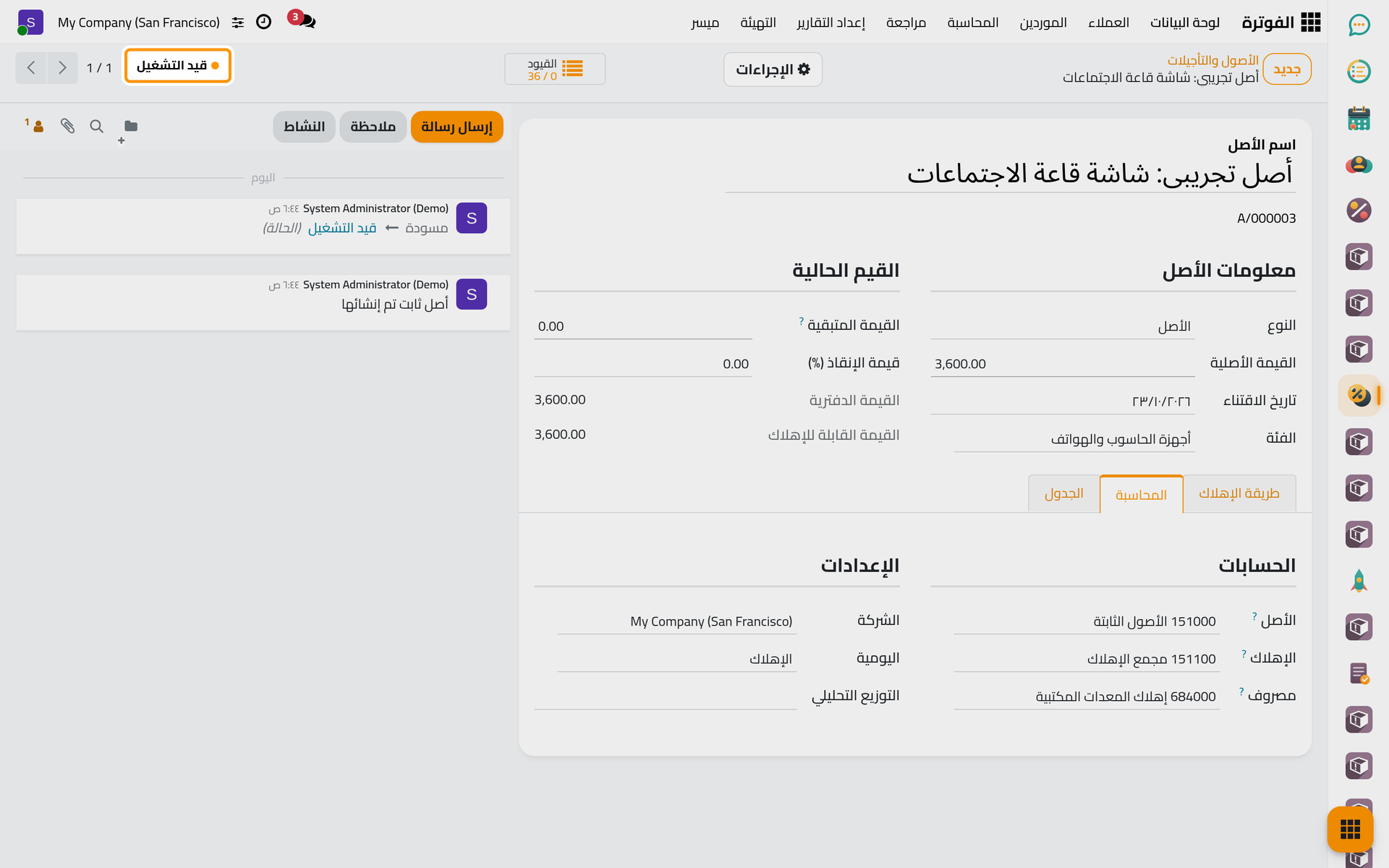Click ملاحظة log note button
The width and height of the screenshot is (1389, 868).
pyautogui.click(x=373, y=127)
